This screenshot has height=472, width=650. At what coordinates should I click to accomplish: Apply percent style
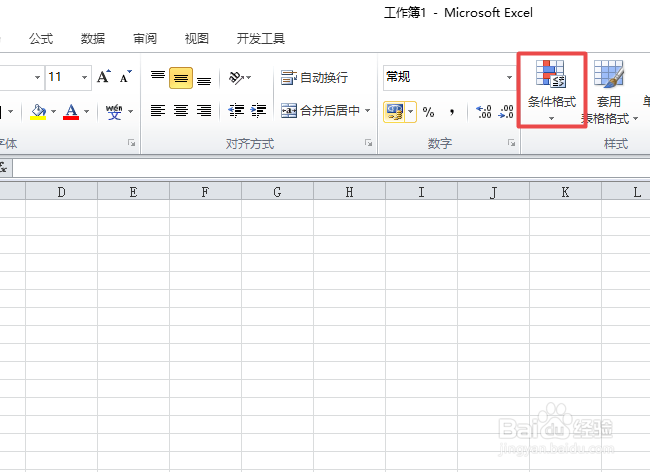pyautogui.click(x=428, y=112)
